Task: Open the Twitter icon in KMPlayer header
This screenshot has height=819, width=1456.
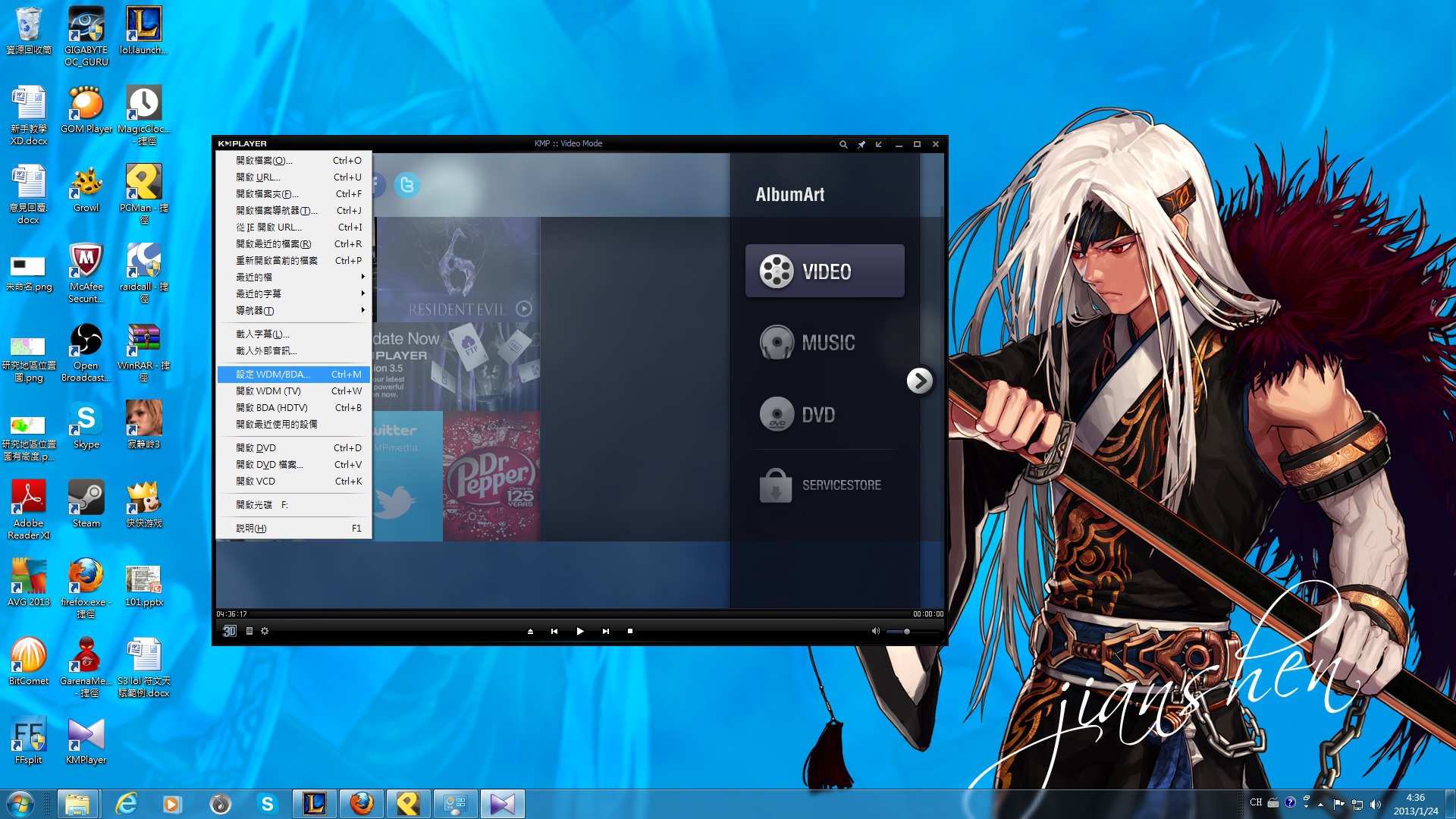Action: (407, 185)
